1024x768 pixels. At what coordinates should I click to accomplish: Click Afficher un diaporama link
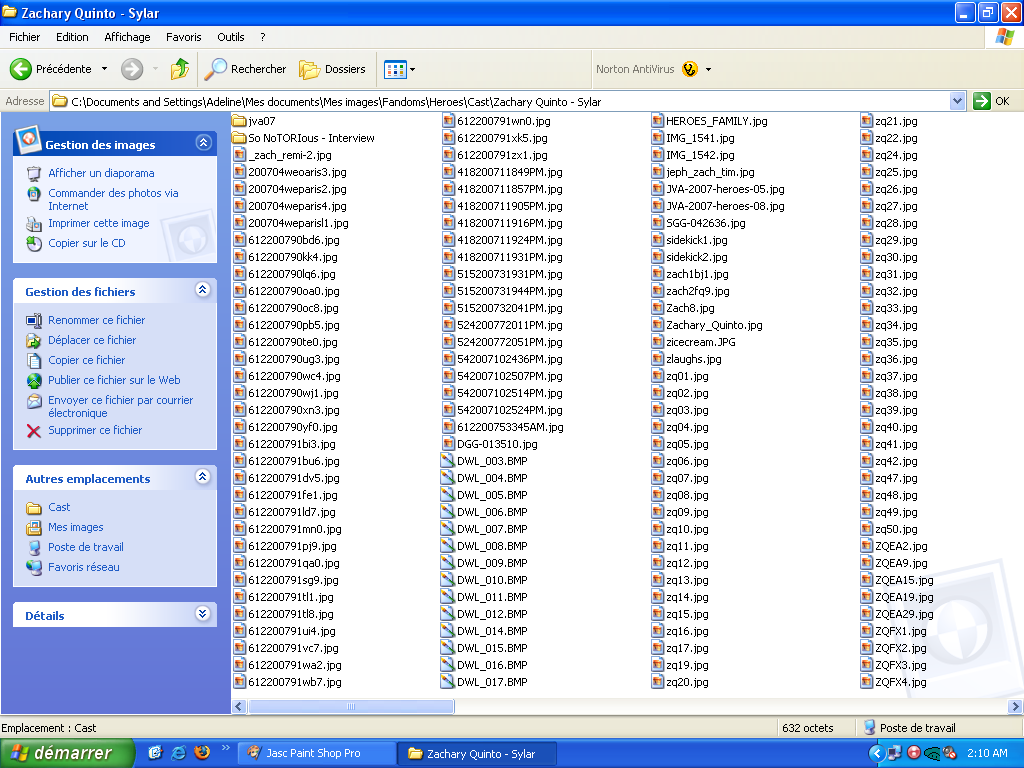coord(101,173)
